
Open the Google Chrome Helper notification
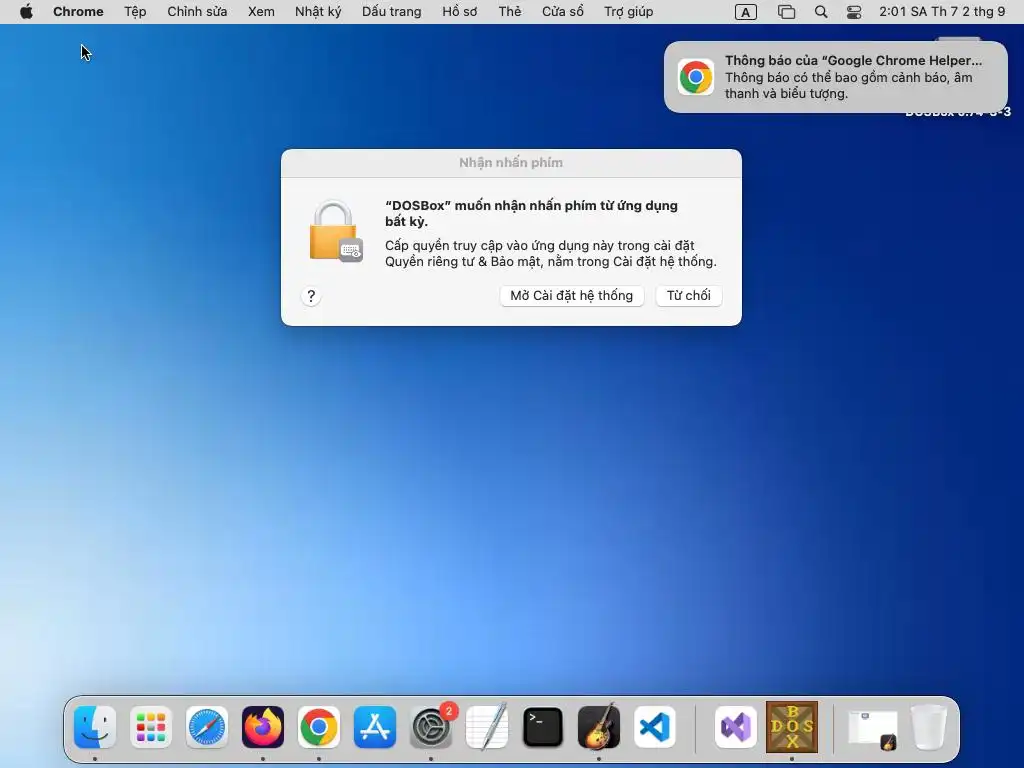pos(836,77)
